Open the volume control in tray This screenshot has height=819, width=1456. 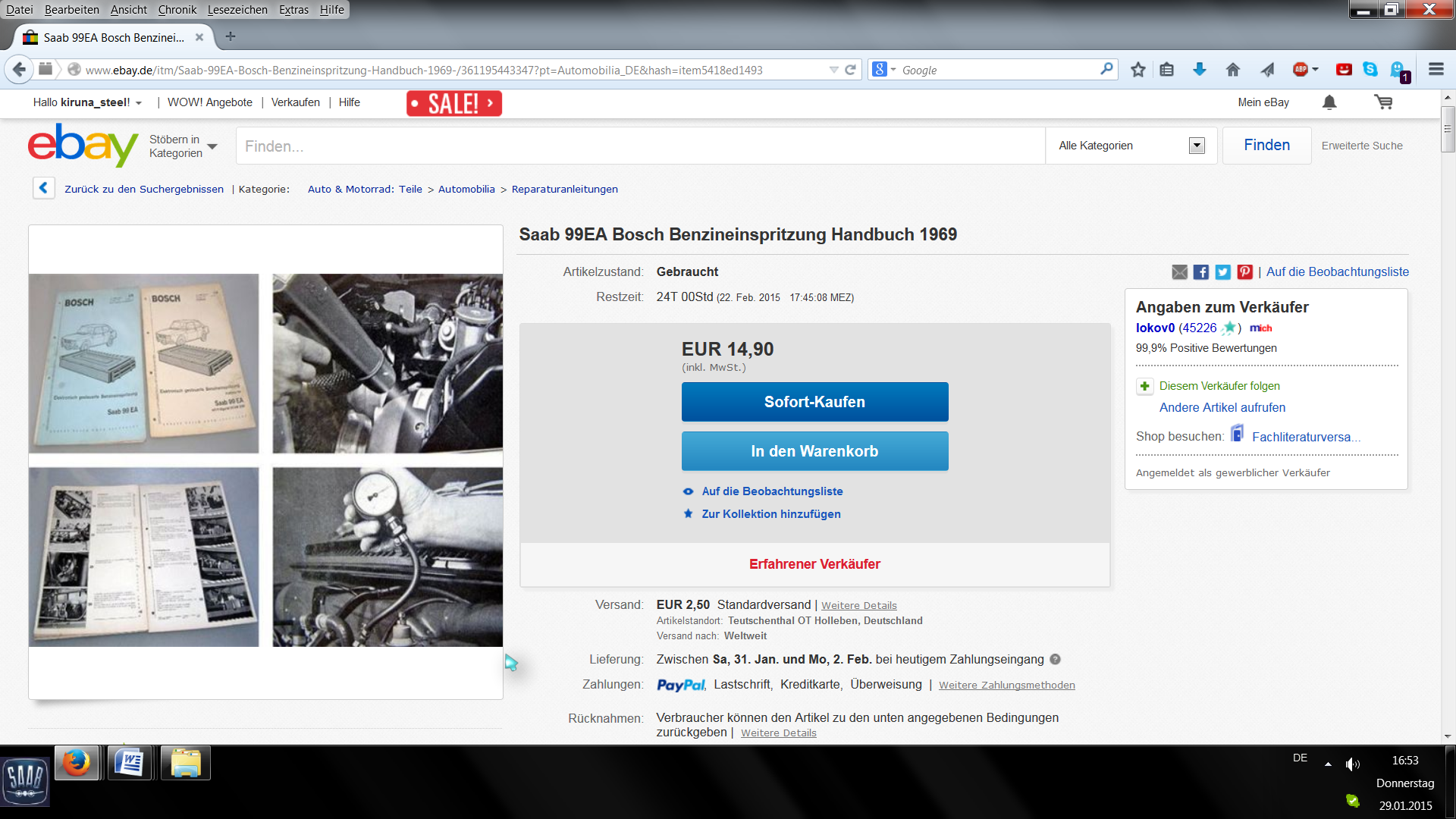pos(1352,764)
